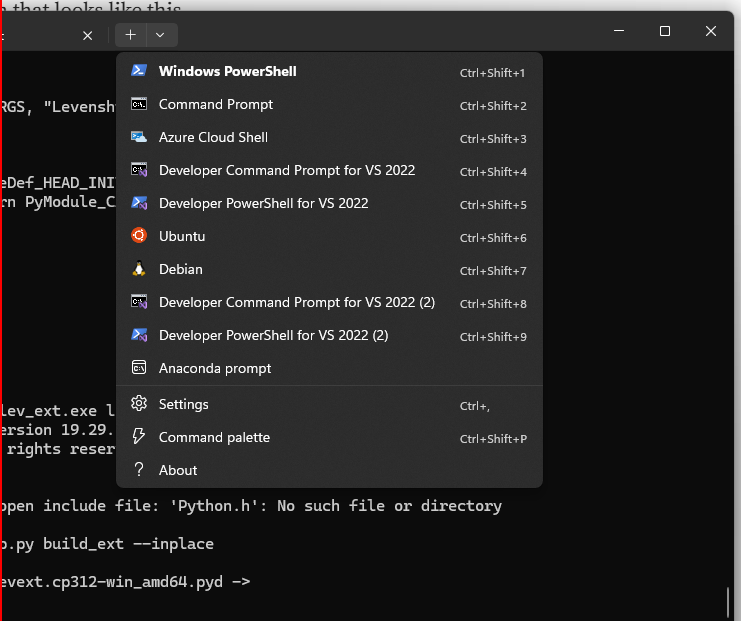Open a new tab with plus button
The height and width of the screenshot is (621, 741).
coord(130,34)
